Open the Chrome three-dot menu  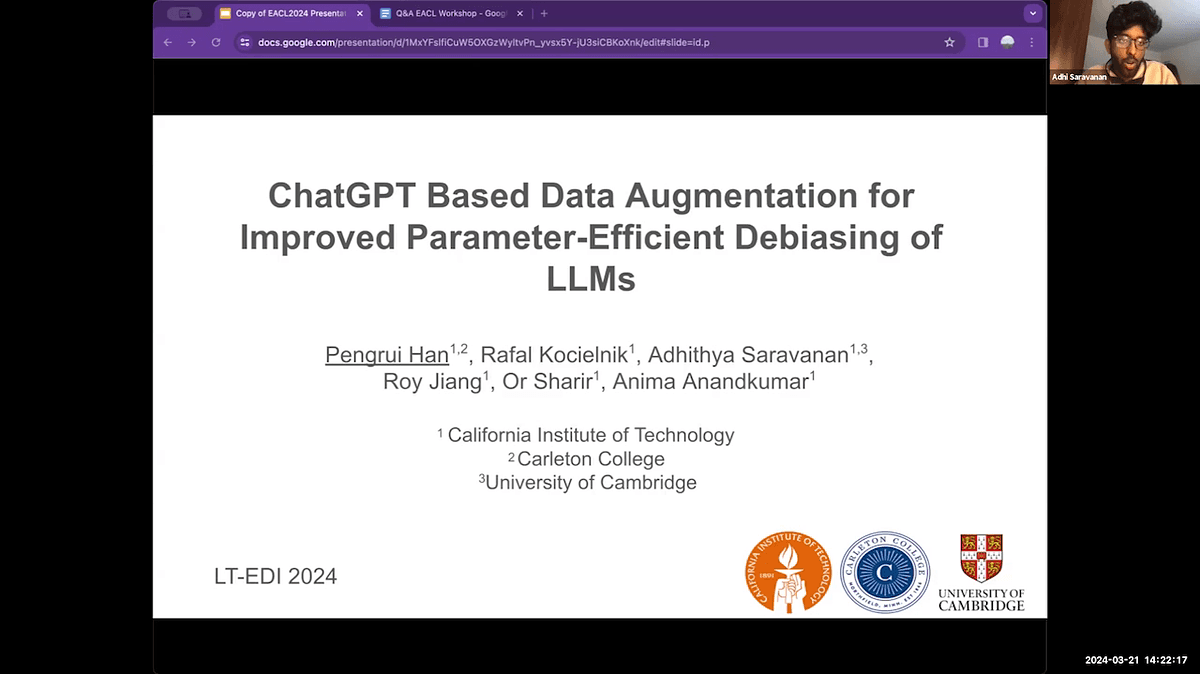click(1032, 43)
